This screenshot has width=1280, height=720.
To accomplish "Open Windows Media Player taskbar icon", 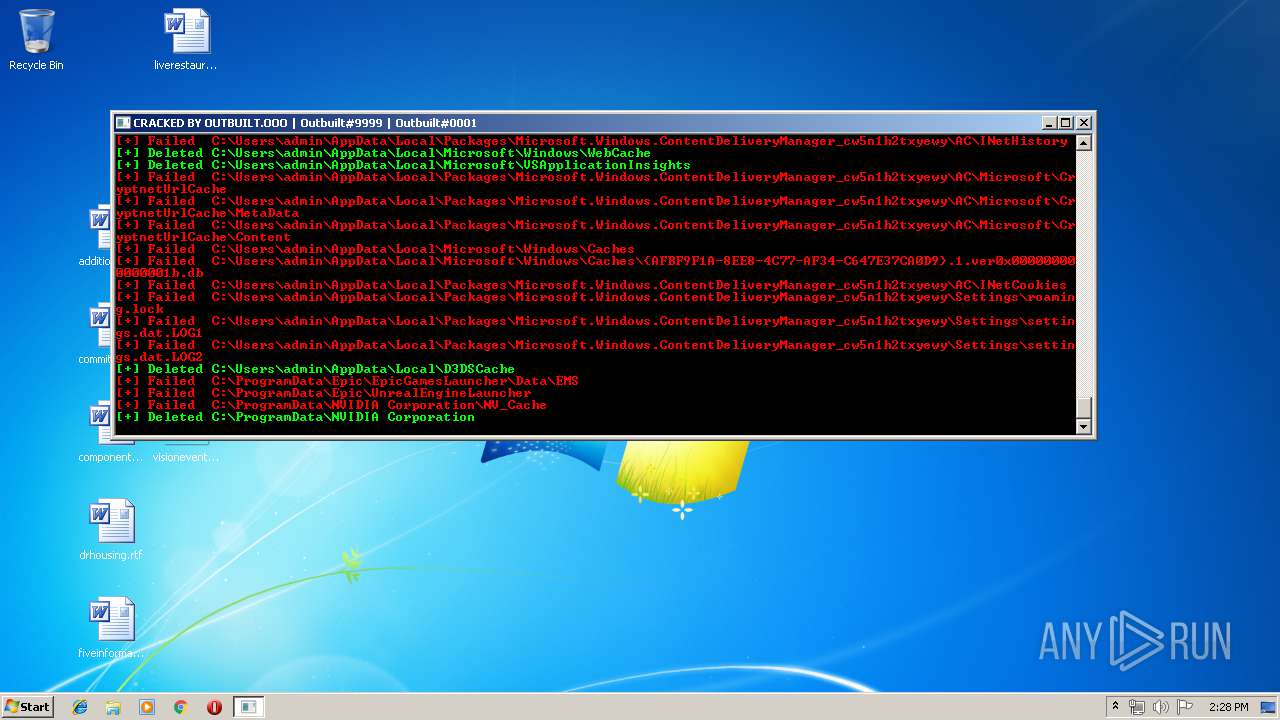I will coord(147,707).
